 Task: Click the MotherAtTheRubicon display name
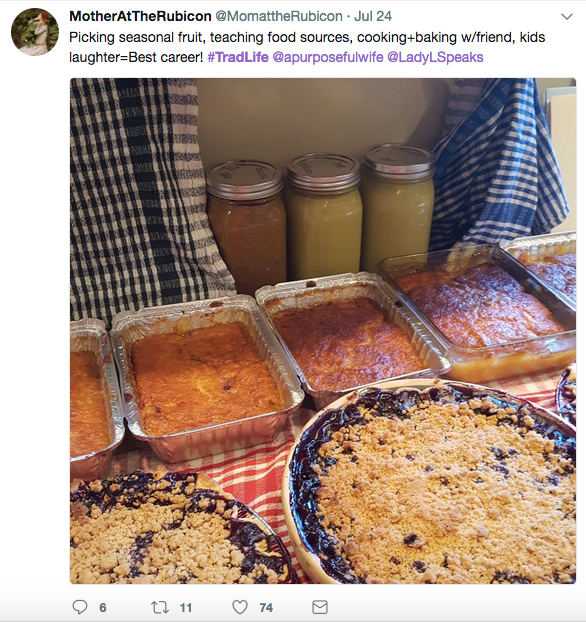(140, 16)
